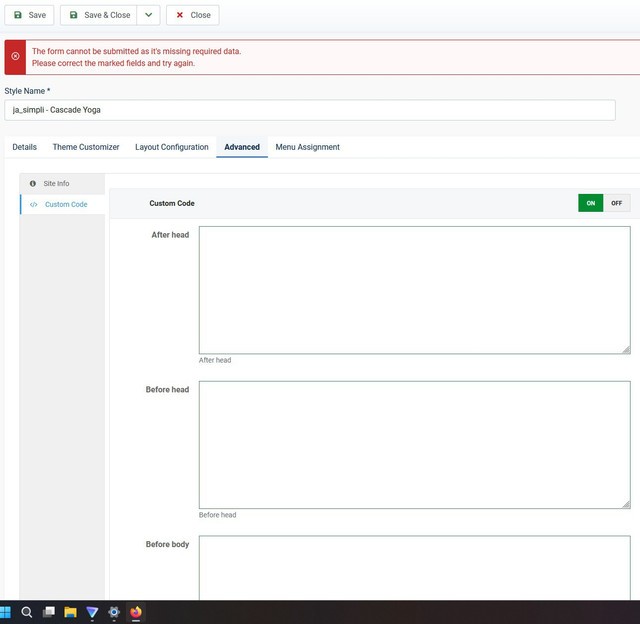
Task: Open File Explorer from the taskbar
Action: [70, 612]
